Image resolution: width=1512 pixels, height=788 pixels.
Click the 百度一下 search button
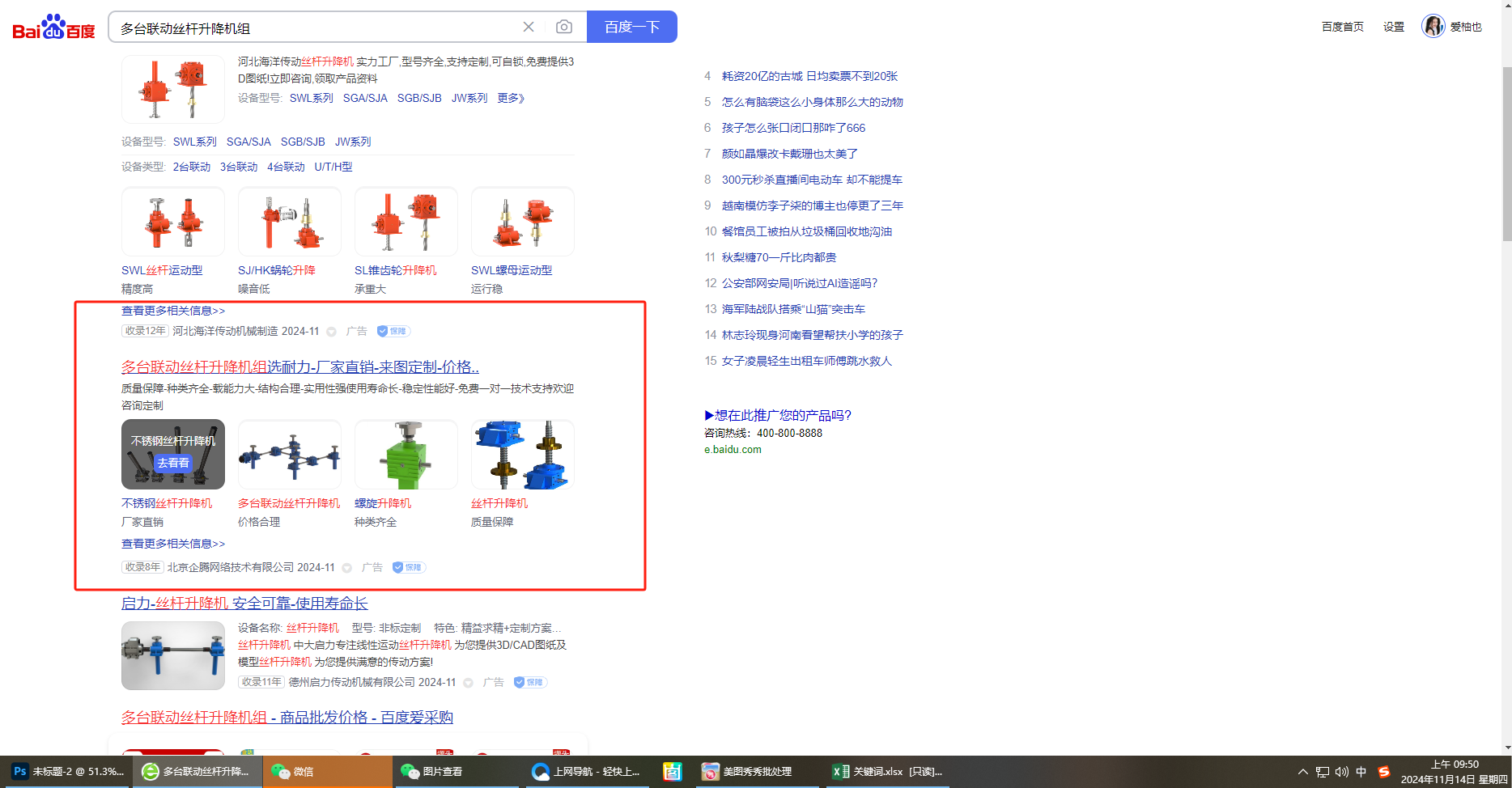pyautogui.click(x=632, y=27)
